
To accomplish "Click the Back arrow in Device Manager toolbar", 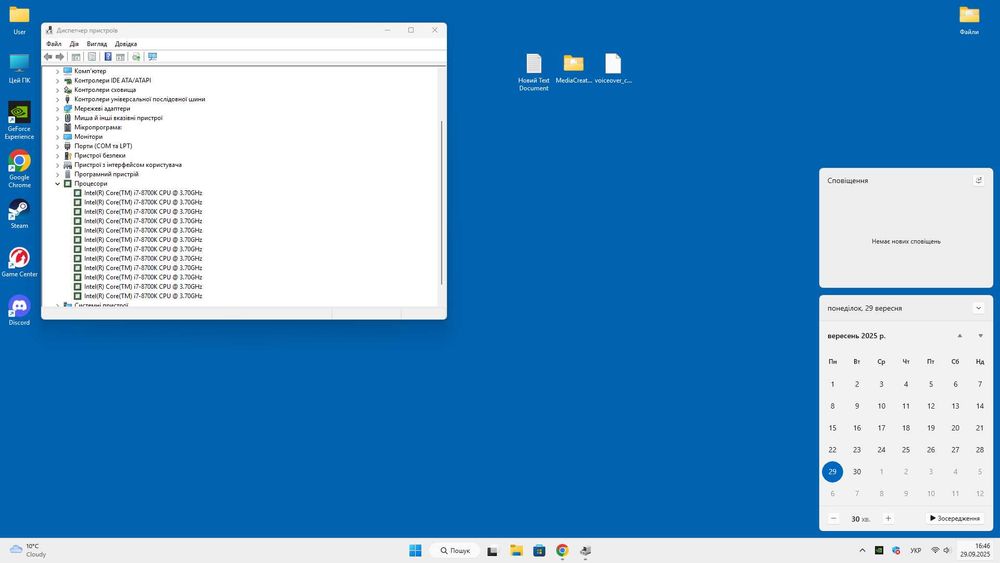I will 48,57.
